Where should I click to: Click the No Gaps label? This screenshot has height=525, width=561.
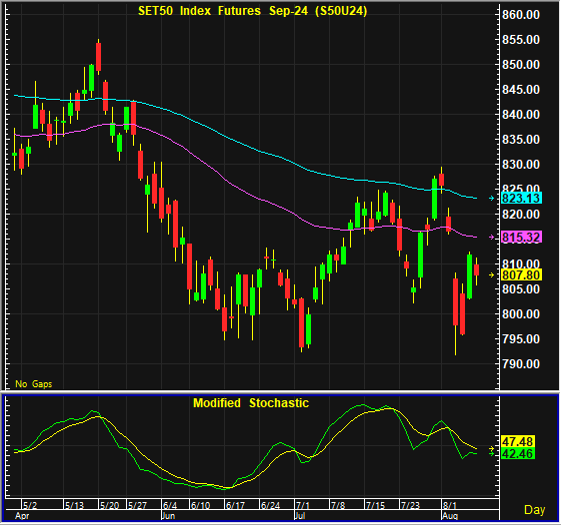point(34,384)
